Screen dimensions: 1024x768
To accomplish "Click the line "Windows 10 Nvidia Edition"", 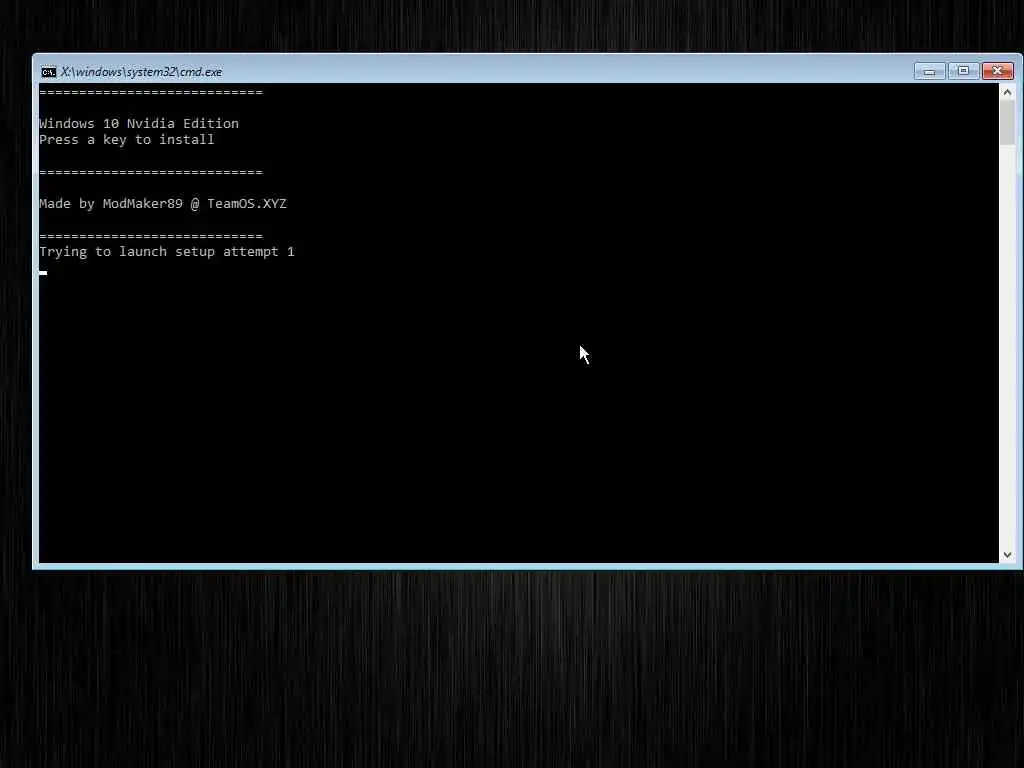I will coord(139,123).
